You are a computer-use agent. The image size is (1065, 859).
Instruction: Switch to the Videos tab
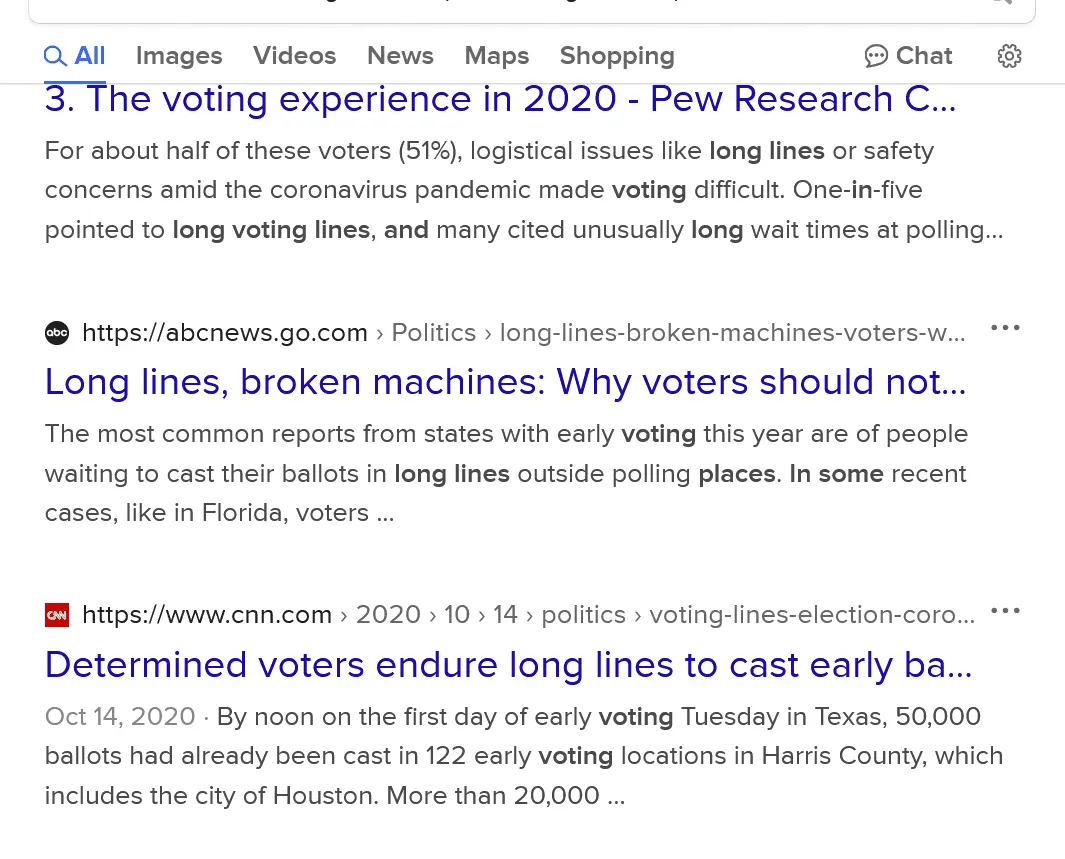point(294,56)
